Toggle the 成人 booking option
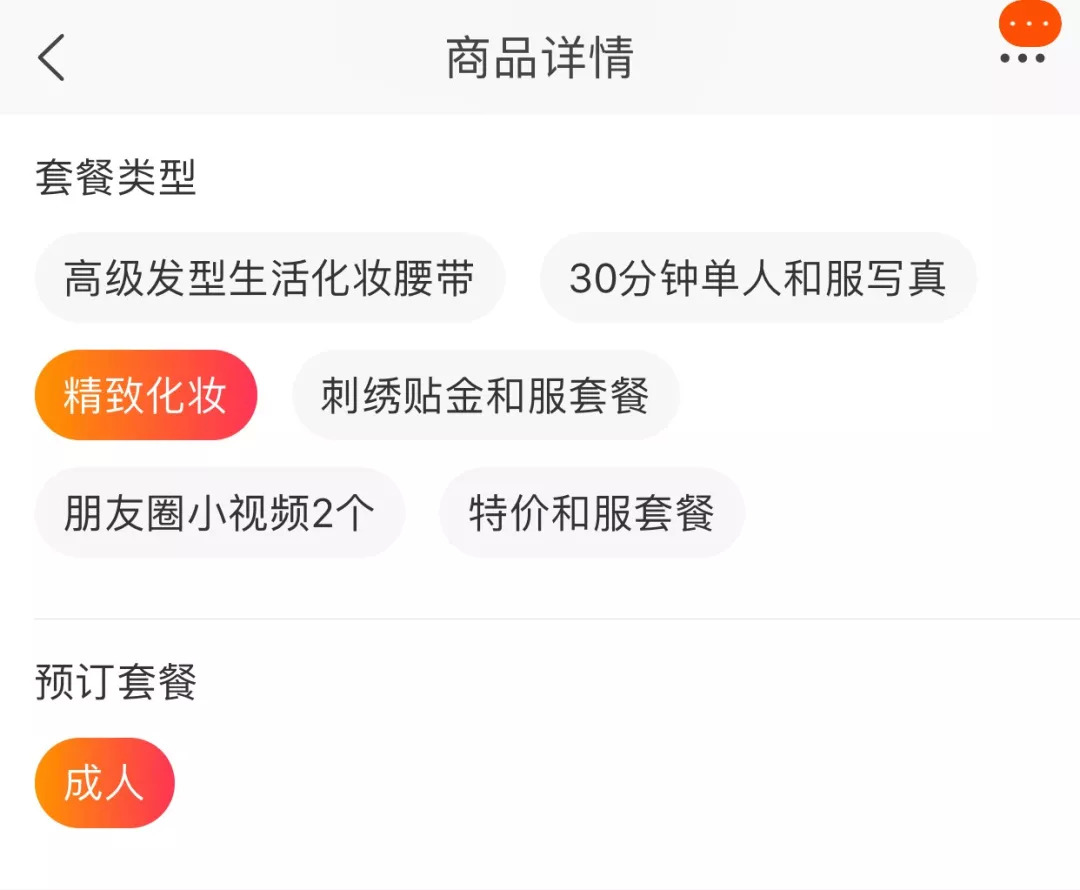 (104, 783)
